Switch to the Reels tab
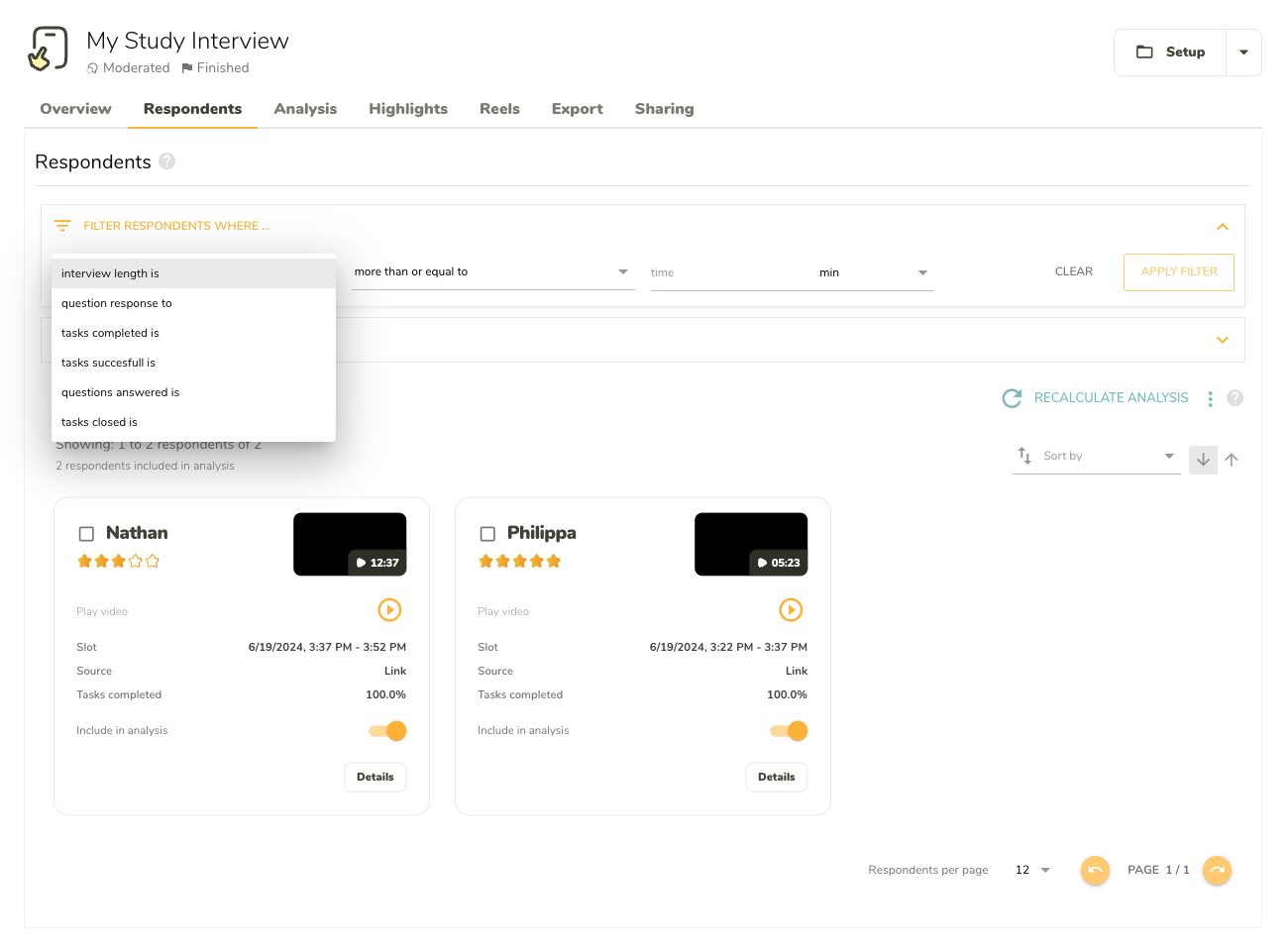Viewport: 1288px width, 952px height. [x=499, y=109]
